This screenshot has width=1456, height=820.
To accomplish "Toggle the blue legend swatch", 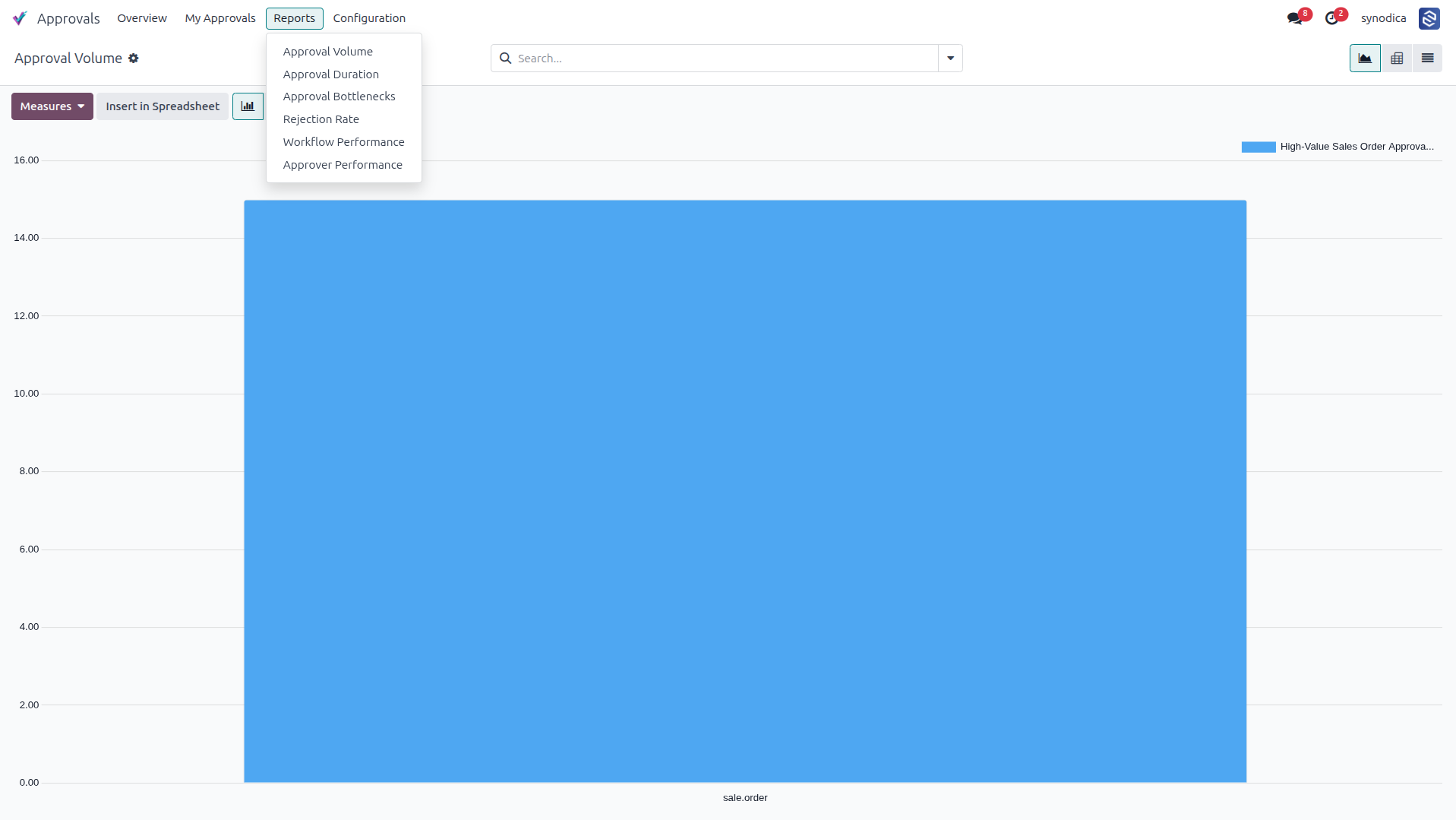I will point(1259,147).
